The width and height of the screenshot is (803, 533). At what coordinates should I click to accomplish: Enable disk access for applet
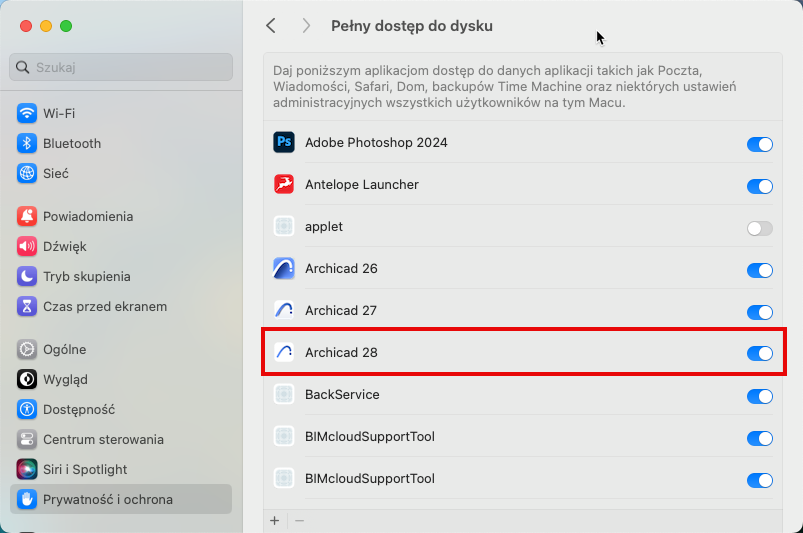[x=759, y=228]
